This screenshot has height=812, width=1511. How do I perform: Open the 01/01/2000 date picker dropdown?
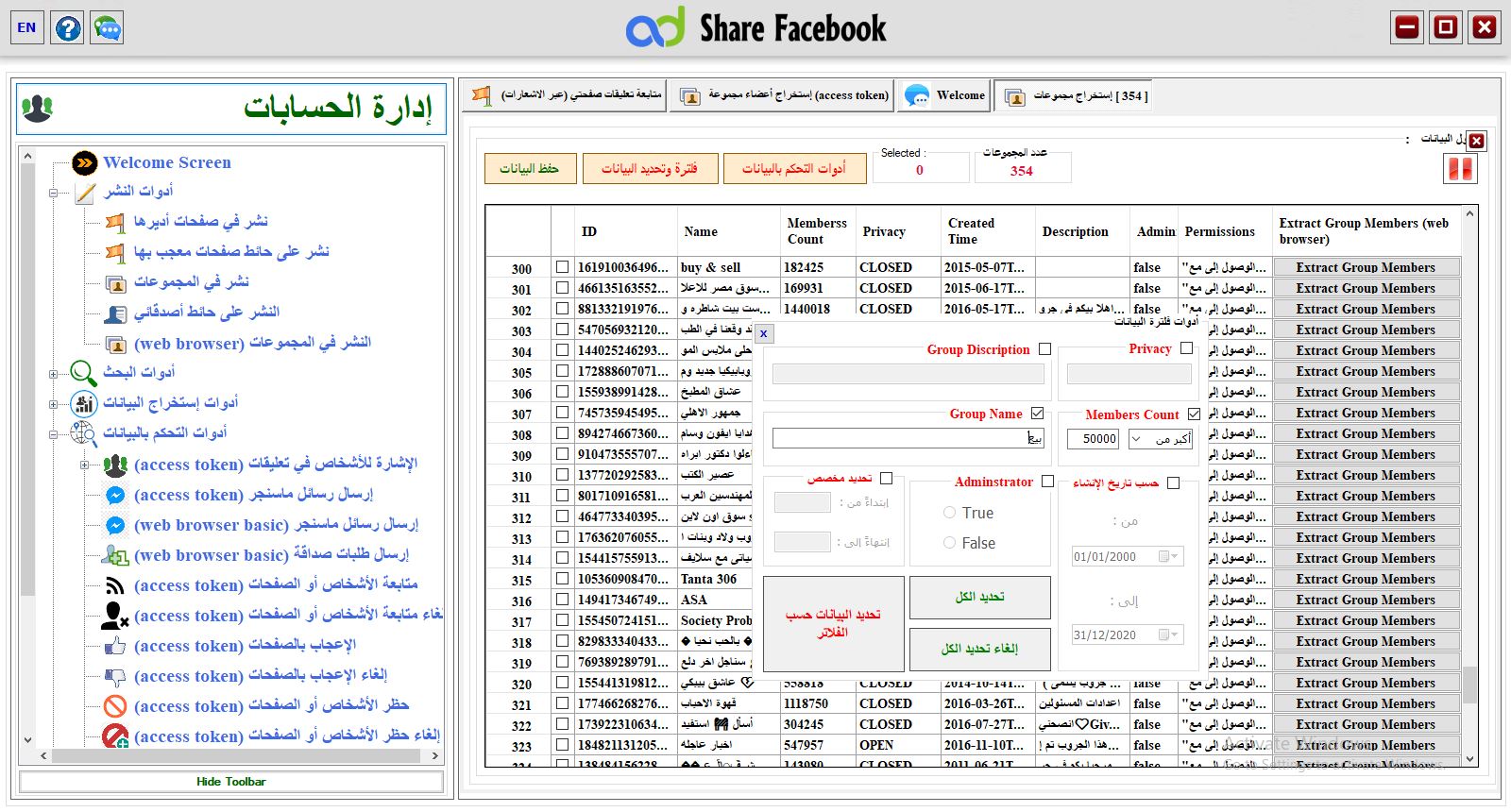(x=1168, y=557)
